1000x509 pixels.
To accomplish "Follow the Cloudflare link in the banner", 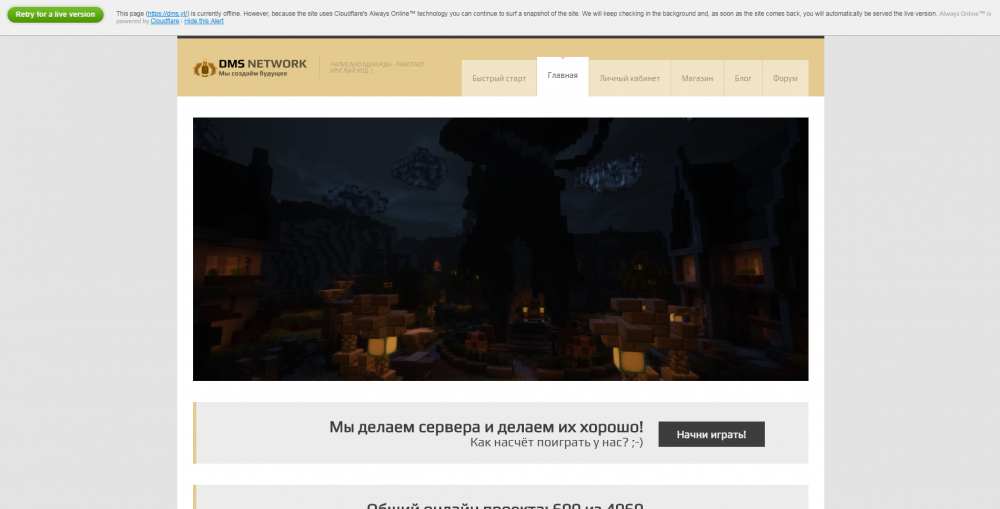I will pos(165,21).
